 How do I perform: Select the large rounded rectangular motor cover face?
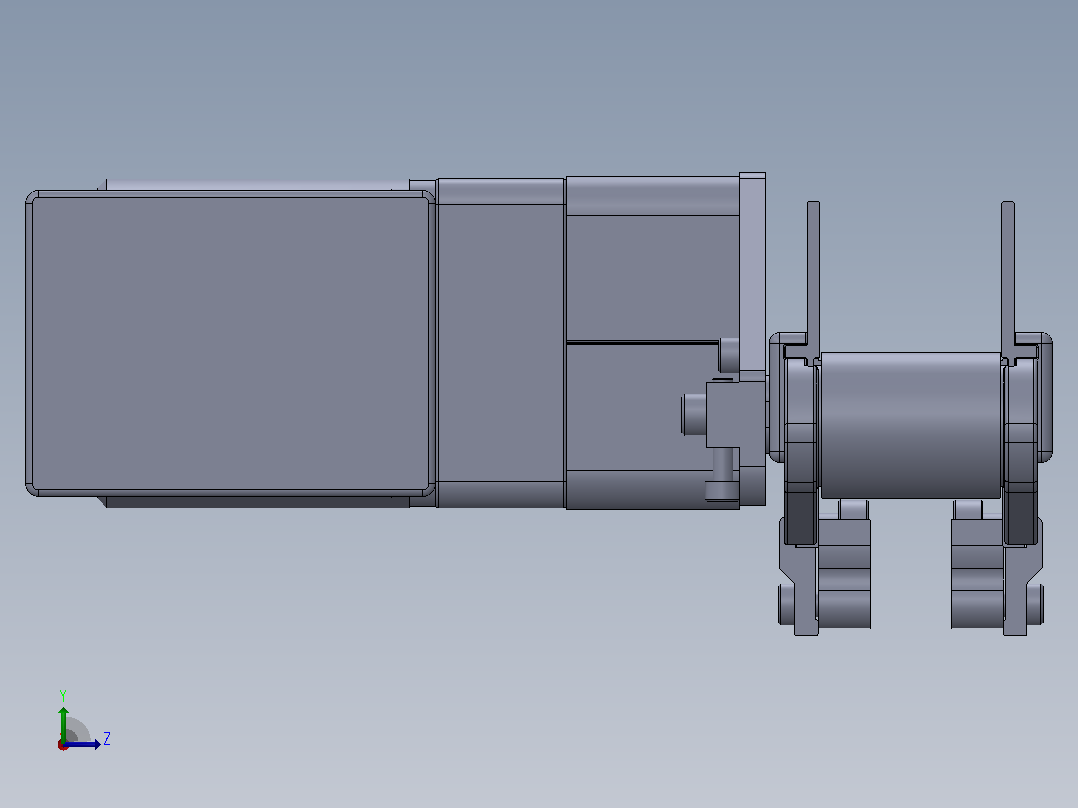pyautogui.click(x=230, y=343)
